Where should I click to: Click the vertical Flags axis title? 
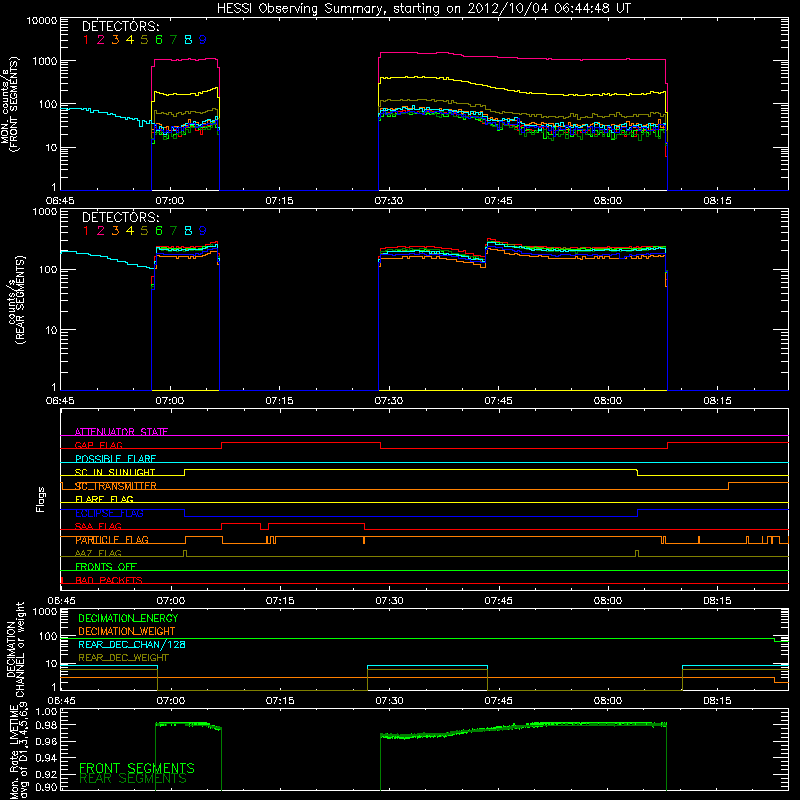tap(40, 499)
